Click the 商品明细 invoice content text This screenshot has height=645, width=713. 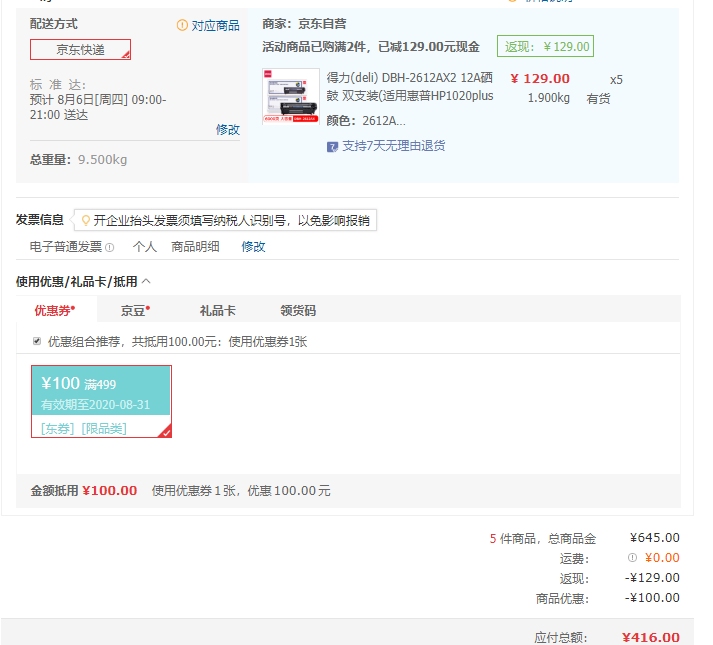click(x=195, y=247)
